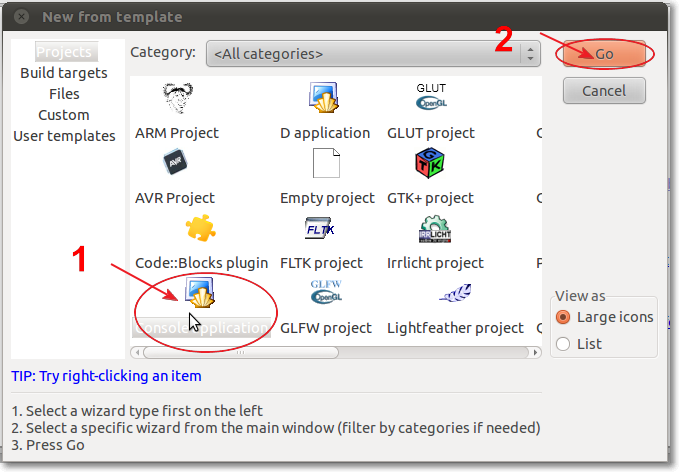
Task: Switch to Files wizard type
Action: click(64, 94)
